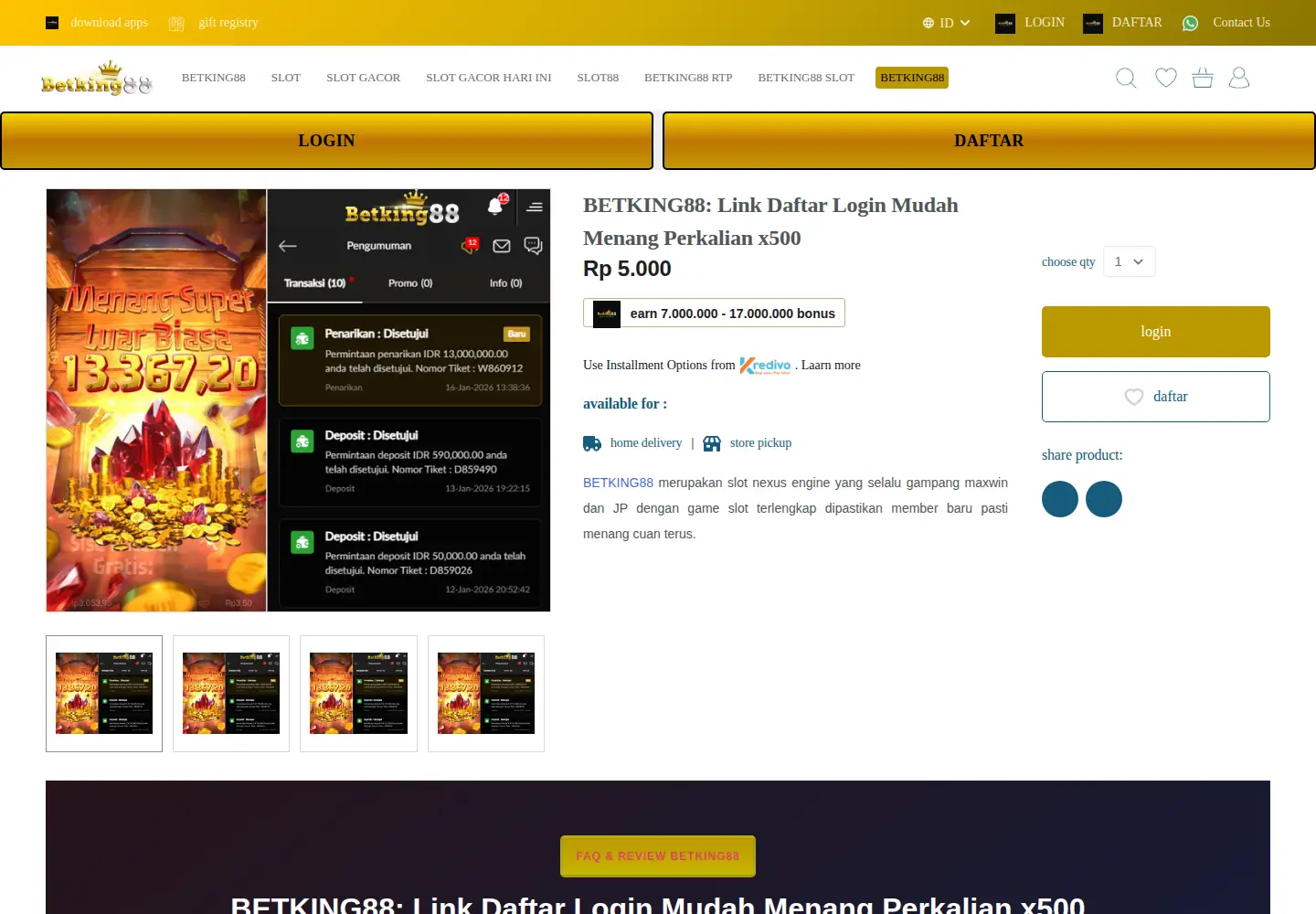Click the earn 7.000.000 - 17.000.000 bonus badge

tap(715, 313)
